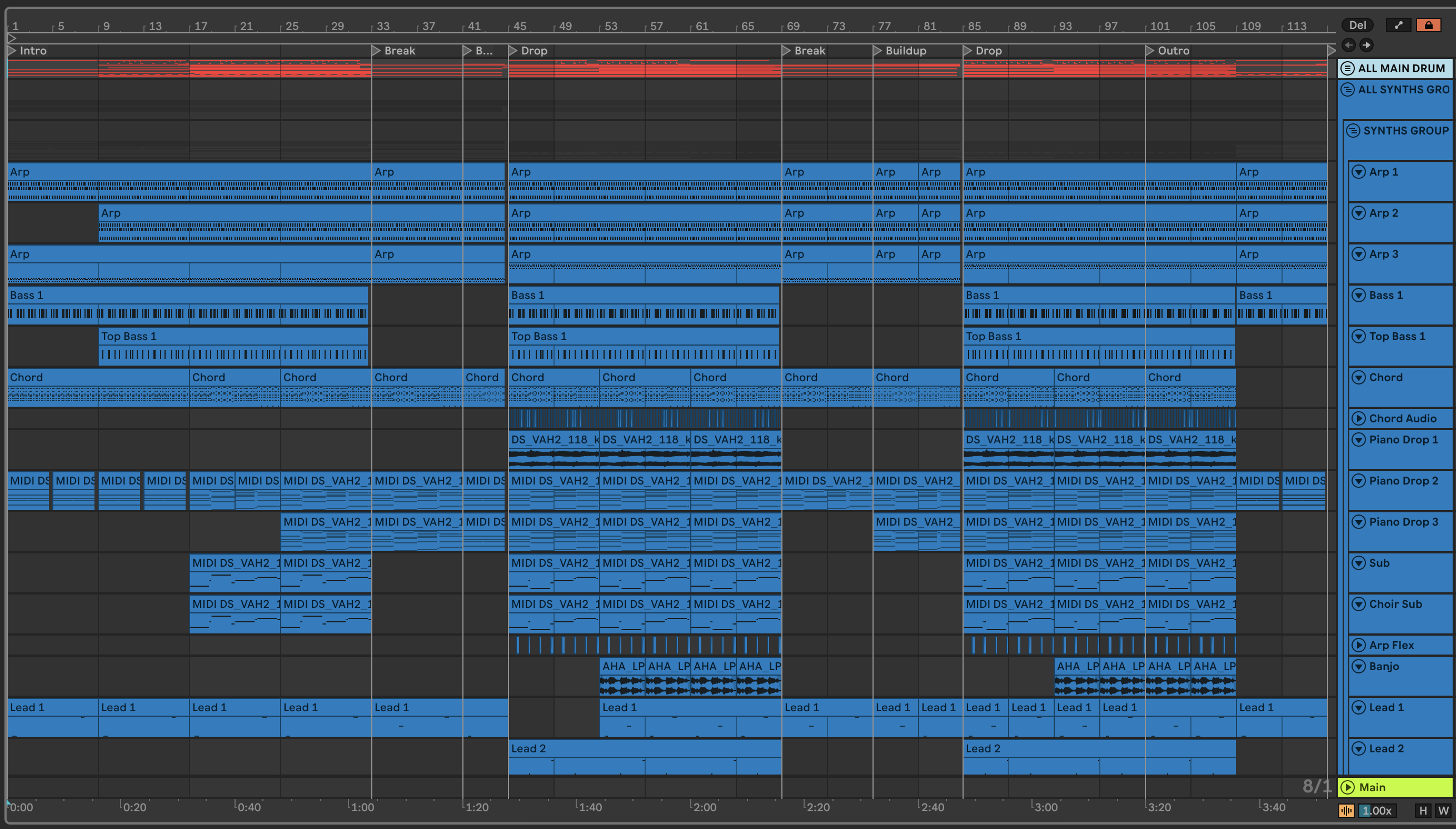Image resolution: width=1456 pixels, height=829 pixels.
Task: Toggle automation mode icon
Action: [x=1399, y=25]
